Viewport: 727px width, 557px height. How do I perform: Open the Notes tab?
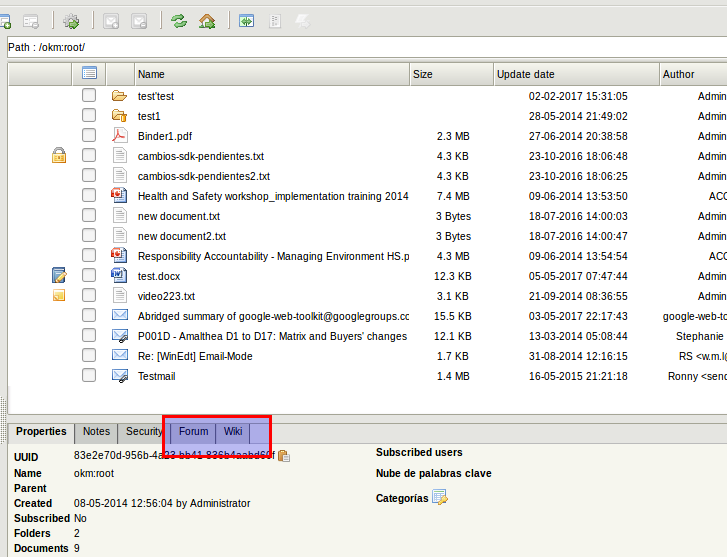96,432
